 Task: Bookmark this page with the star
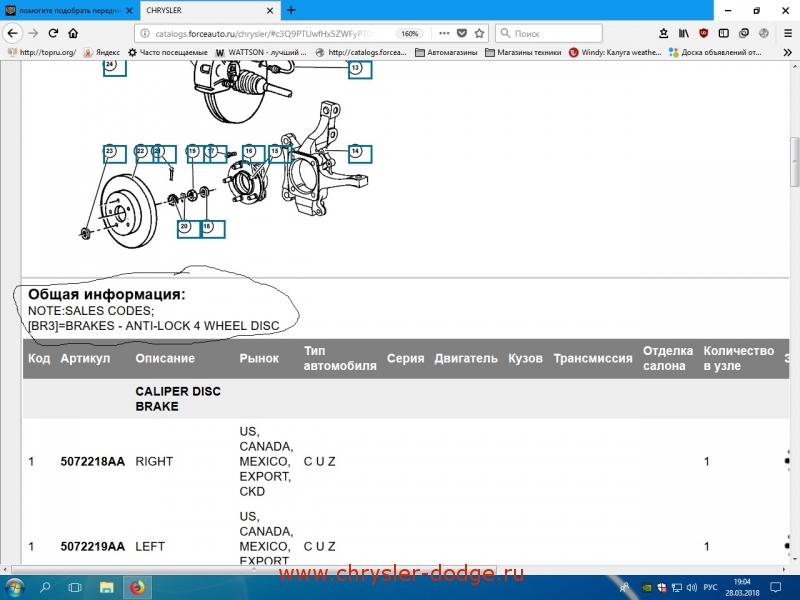[479, 33]
